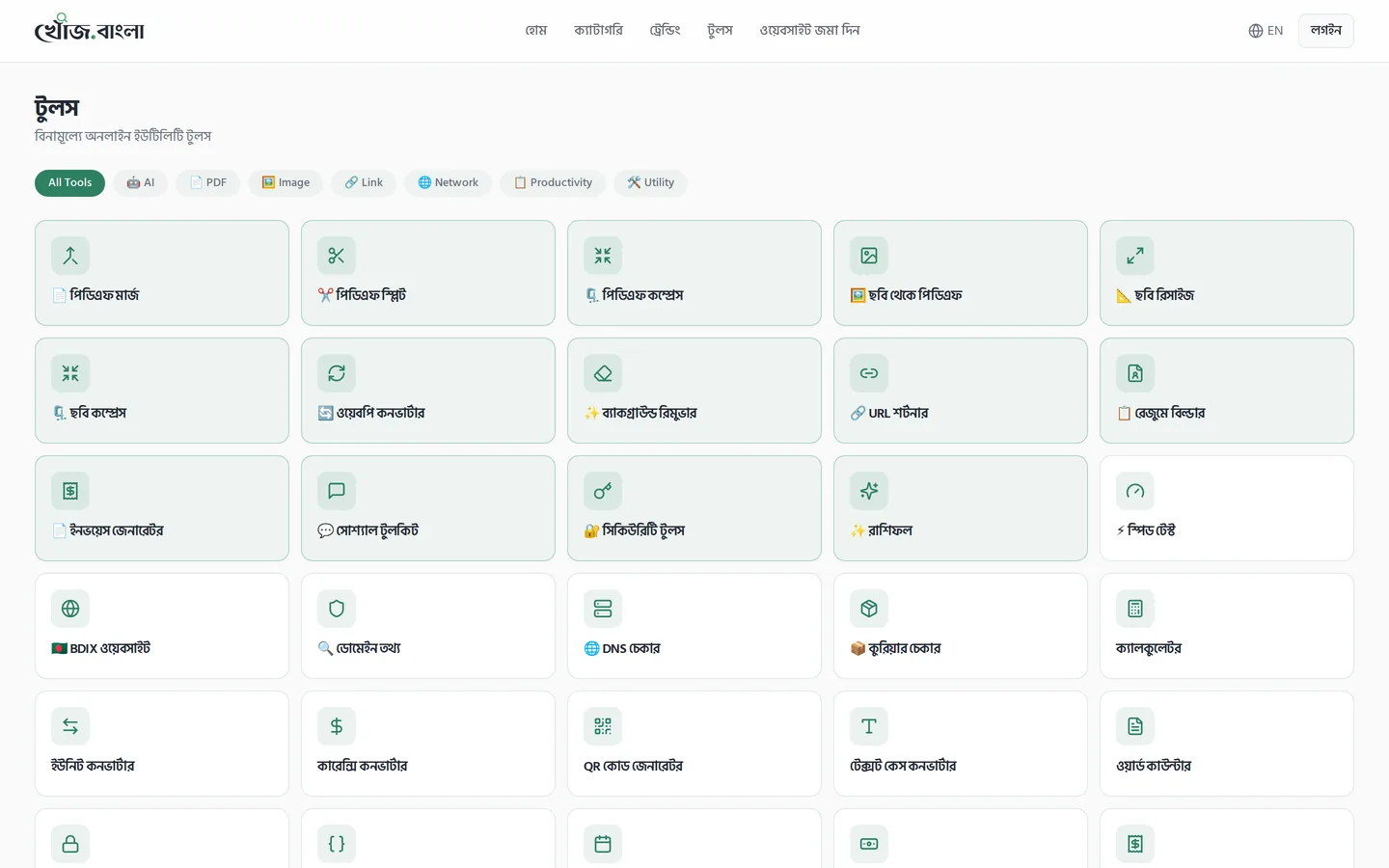Screen dimensions: 1389x868
Task: Select the refresh icon for ওয়েবপি কনভার্টার
Action: click(337, 373)
